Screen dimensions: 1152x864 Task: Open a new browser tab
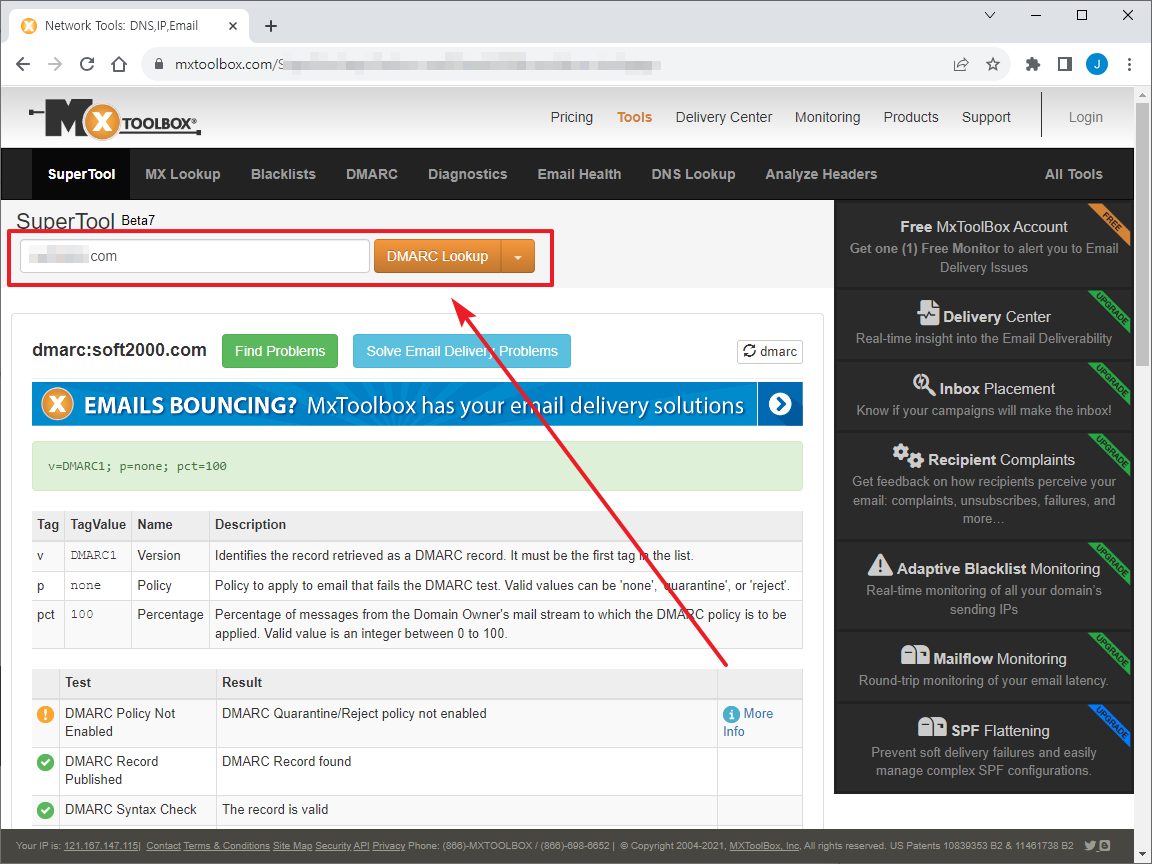pos(271,26)
